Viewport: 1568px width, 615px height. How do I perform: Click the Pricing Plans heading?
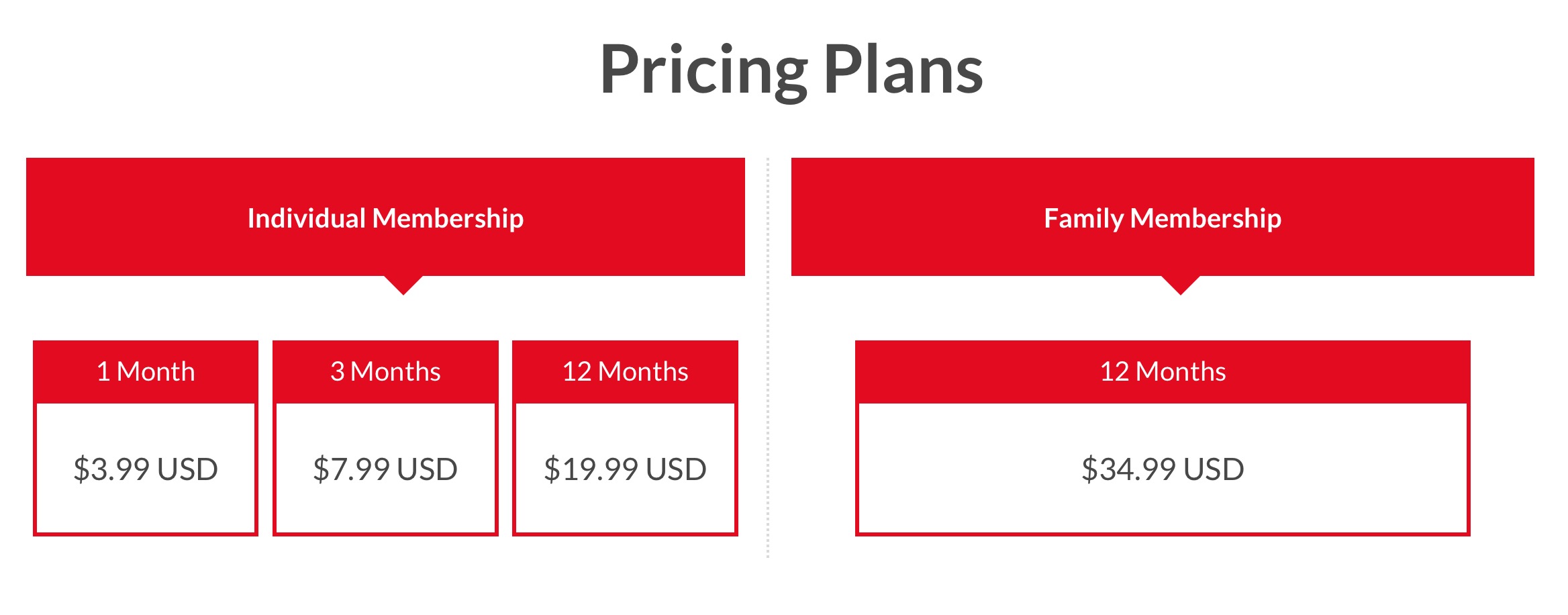pos(791,70)
